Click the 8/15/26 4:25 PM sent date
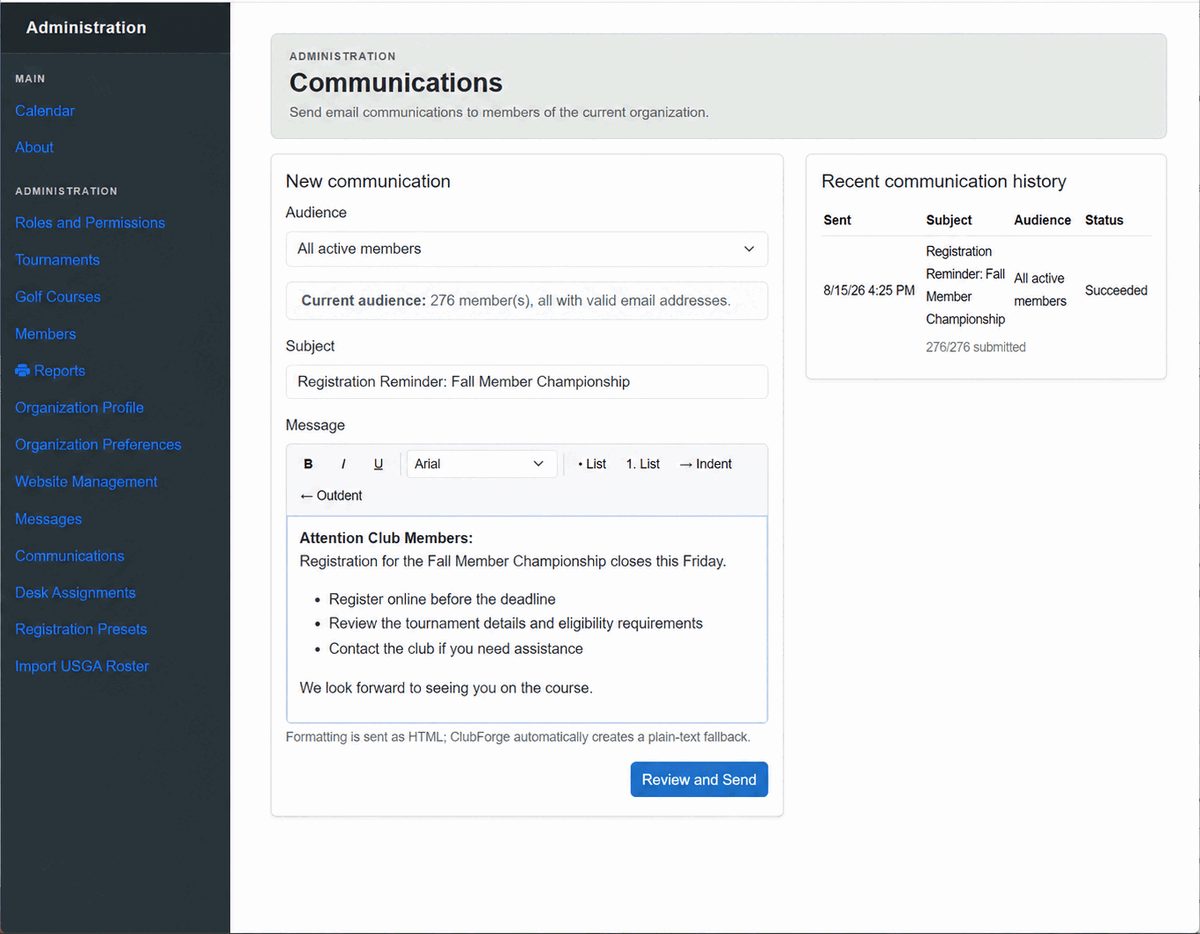Viewport: 1200px width, 934px height. pos(869,291)
